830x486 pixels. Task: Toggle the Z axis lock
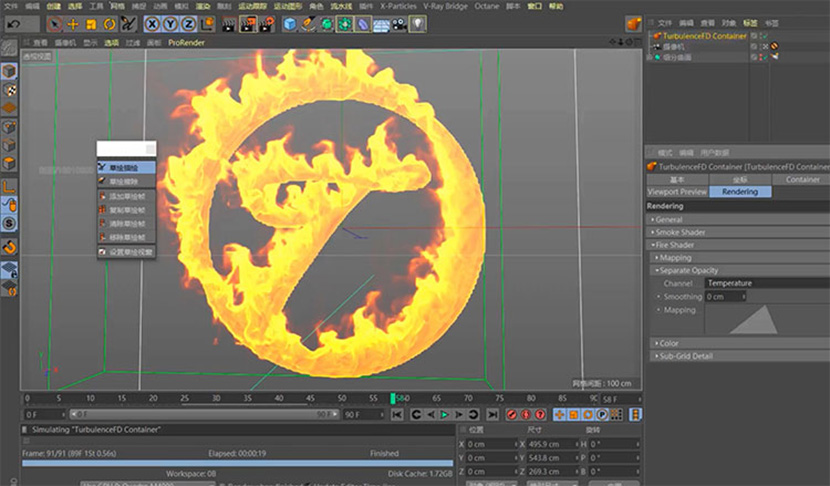click(188, 24)
